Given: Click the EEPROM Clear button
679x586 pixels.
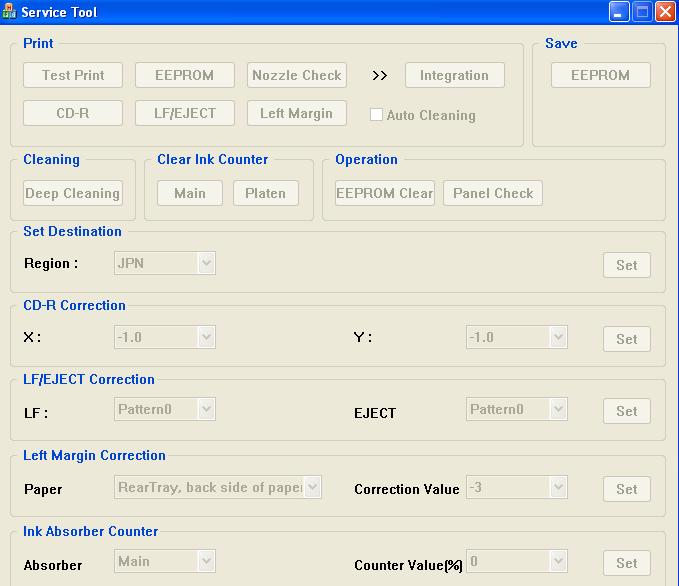Looking at the screenshot, I should point(385,193).
